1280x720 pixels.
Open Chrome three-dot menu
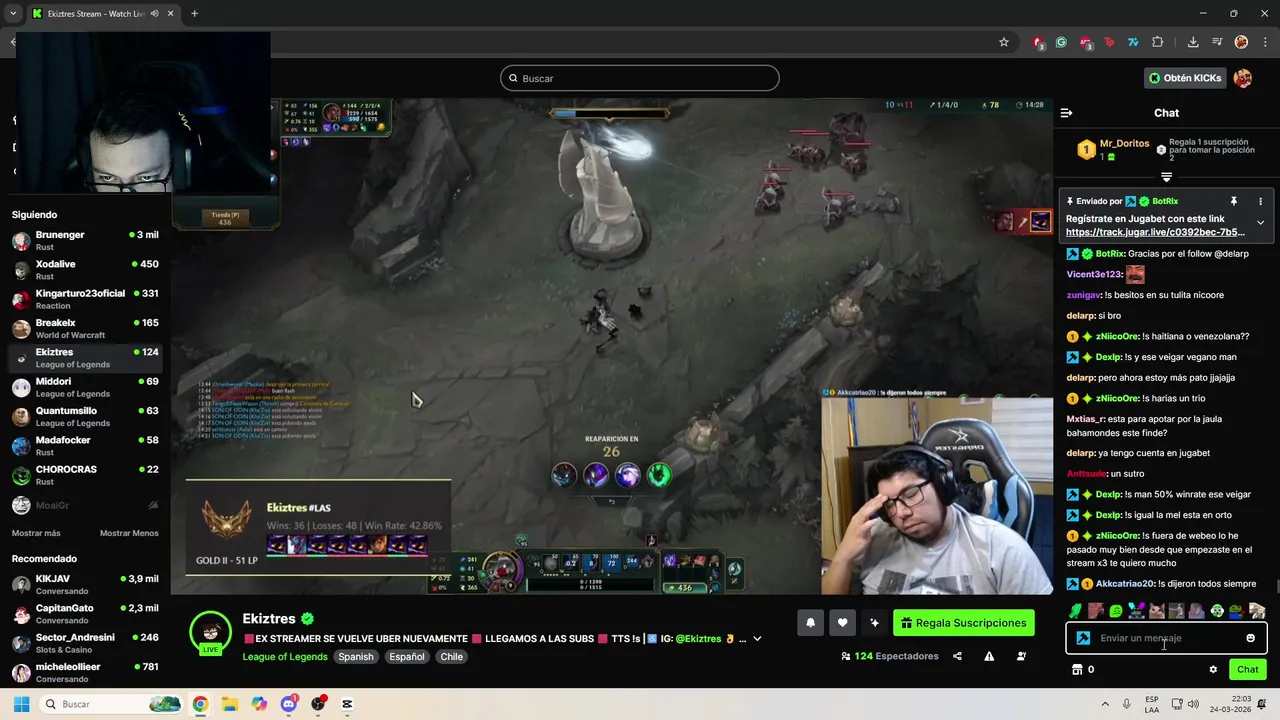(x=1265, y=42)
